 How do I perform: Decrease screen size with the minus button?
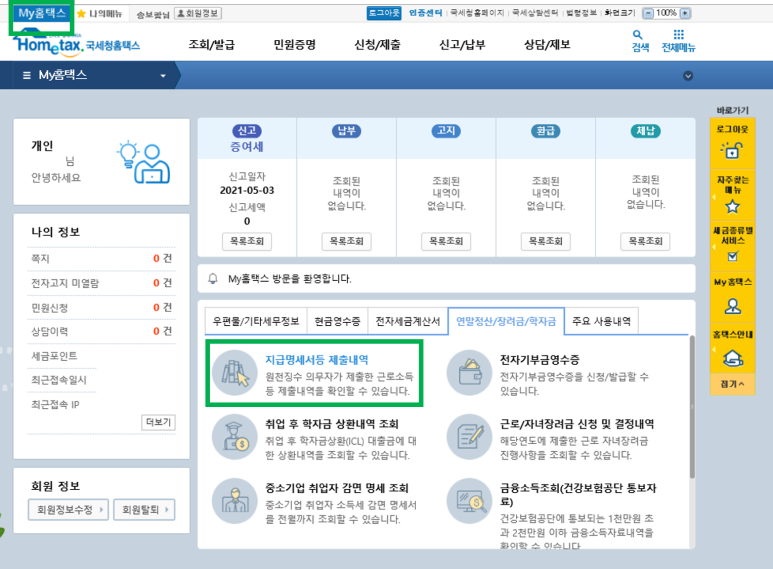[x=649, y=13]
